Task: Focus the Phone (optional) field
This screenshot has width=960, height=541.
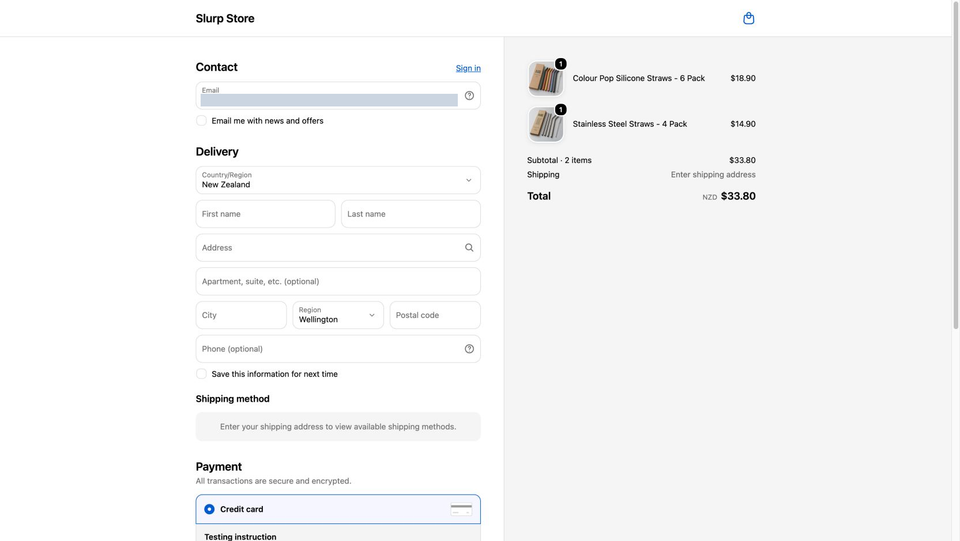Action: pos(338,349)
